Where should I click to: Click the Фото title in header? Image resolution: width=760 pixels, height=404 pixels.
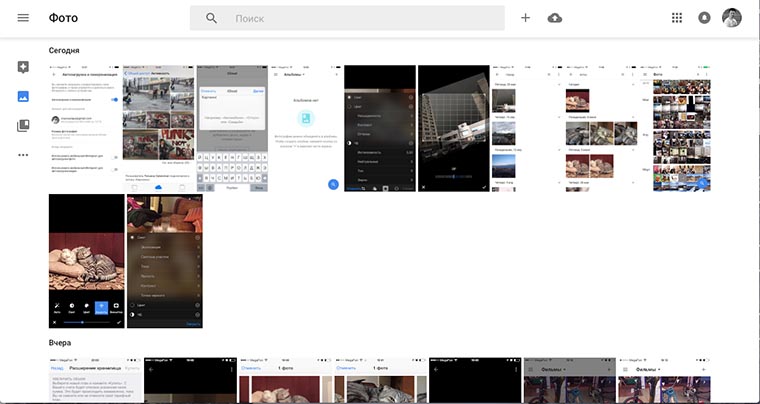(63, 18)
